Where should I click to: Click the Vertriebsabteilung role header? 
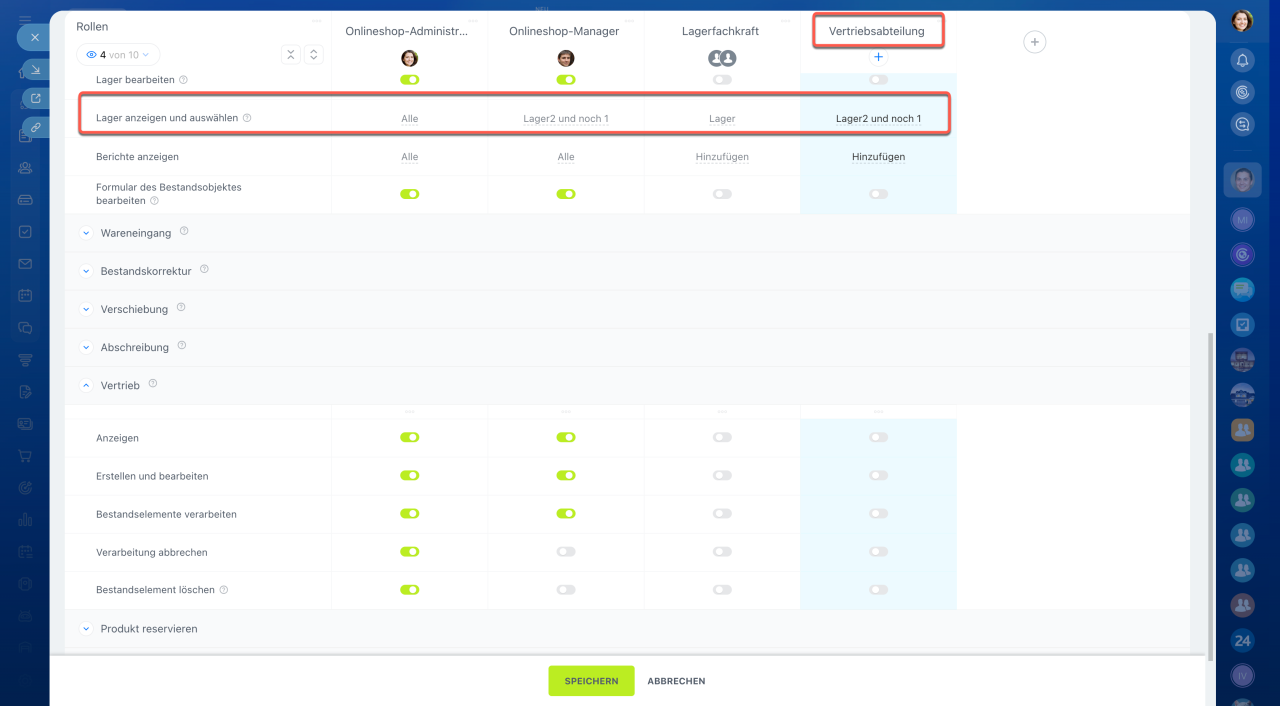877,31
